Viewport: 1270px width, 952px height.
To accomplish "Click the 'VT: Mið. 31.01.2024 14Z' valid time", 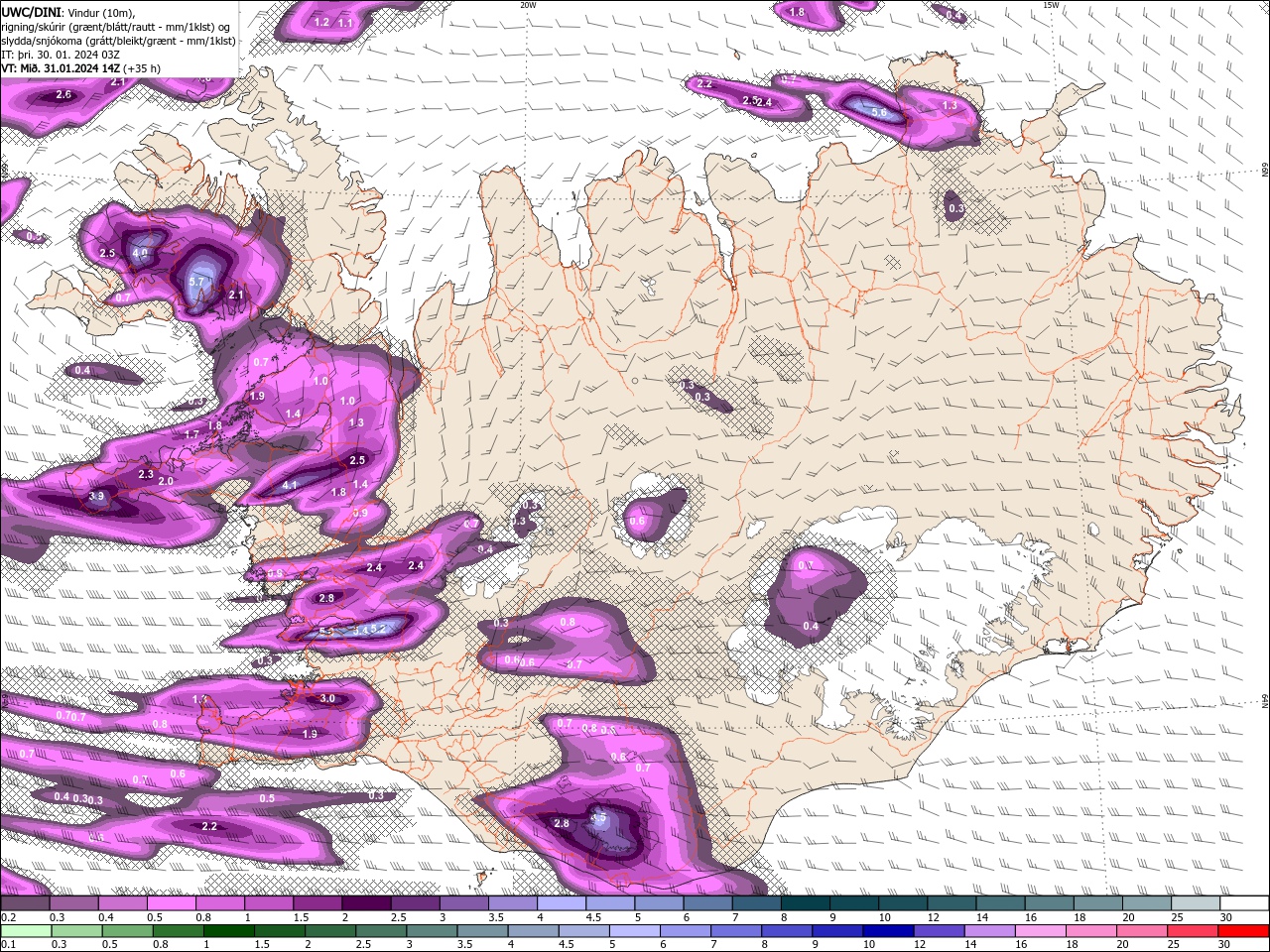I will tap(62, 68).
